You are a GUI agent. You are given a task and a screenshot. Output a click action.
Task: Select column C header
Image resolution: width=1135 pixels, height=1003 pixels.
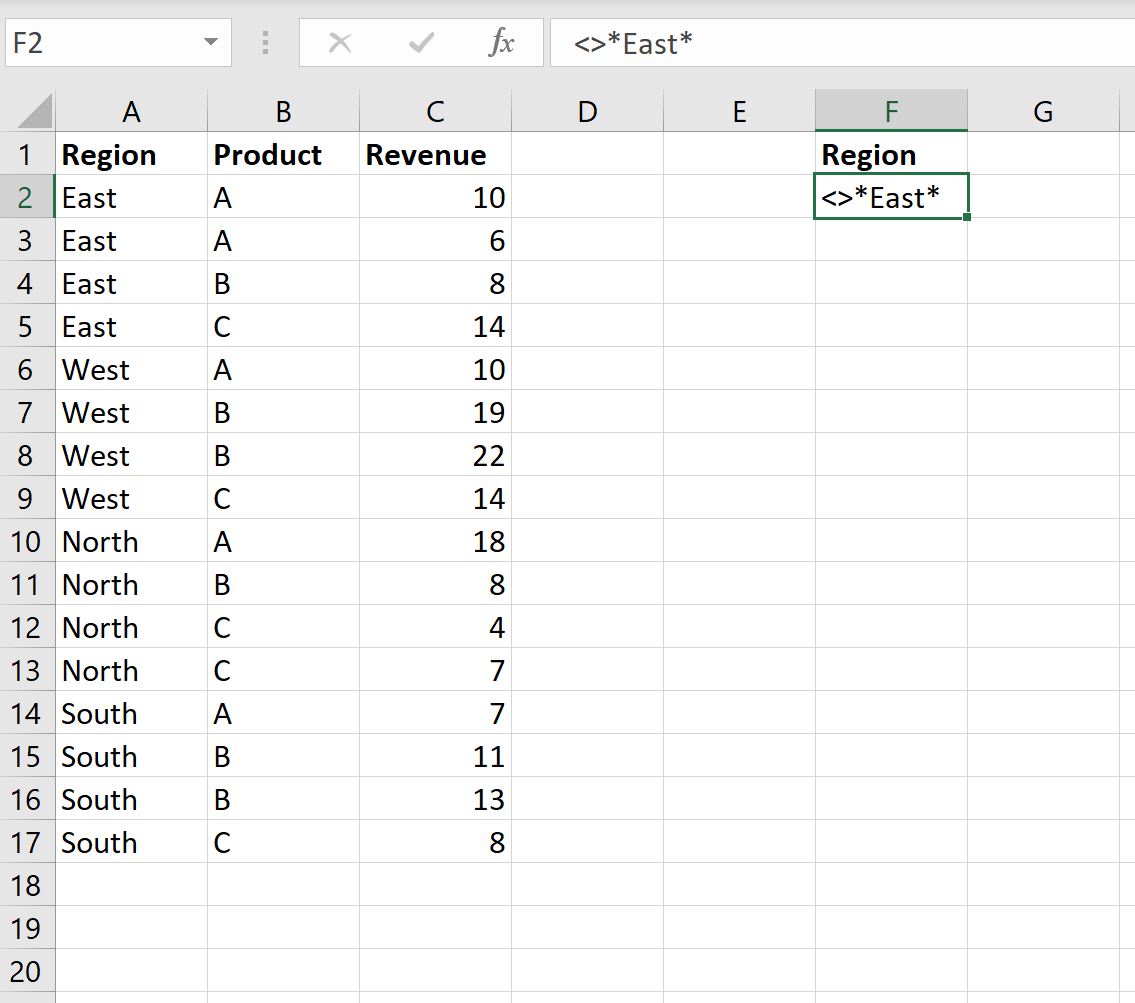pyautogui.click(x=434, y=110)
